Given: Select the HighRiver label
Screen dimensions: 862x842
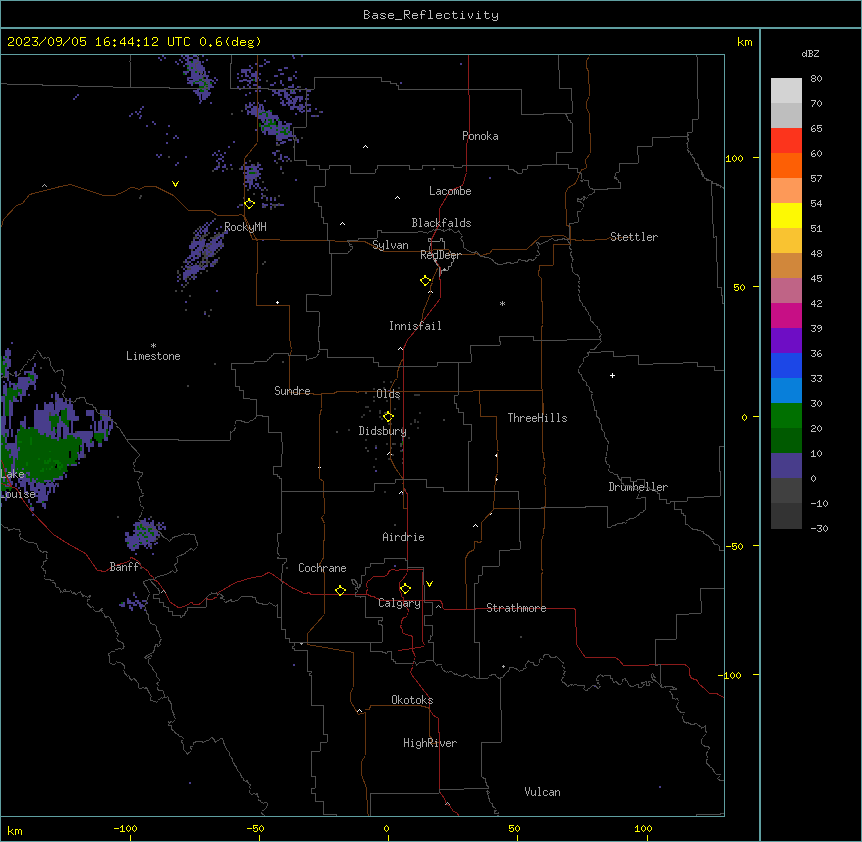Looking at the screenshot, I should click(430, 743).
